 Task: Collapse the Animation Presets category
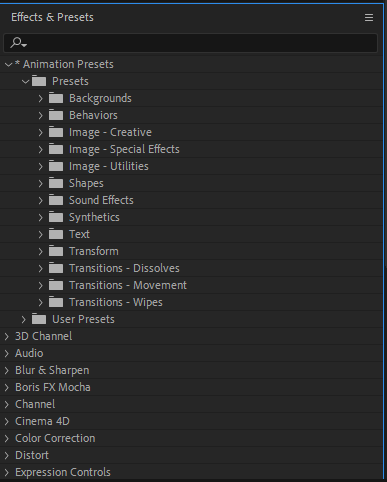click(x=9, y=64)
